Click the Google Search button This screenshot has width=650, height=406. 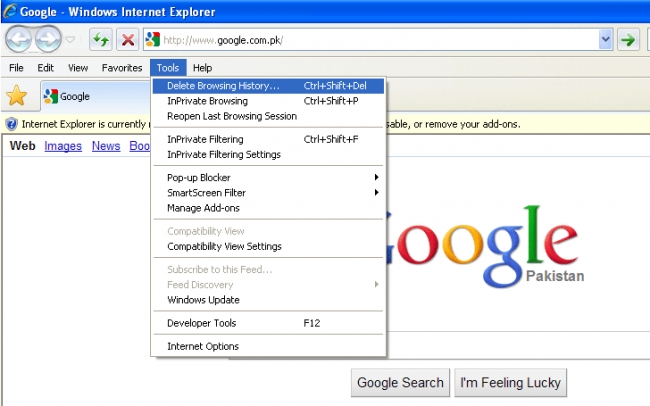pyautogui.click(x=400, y=382)
